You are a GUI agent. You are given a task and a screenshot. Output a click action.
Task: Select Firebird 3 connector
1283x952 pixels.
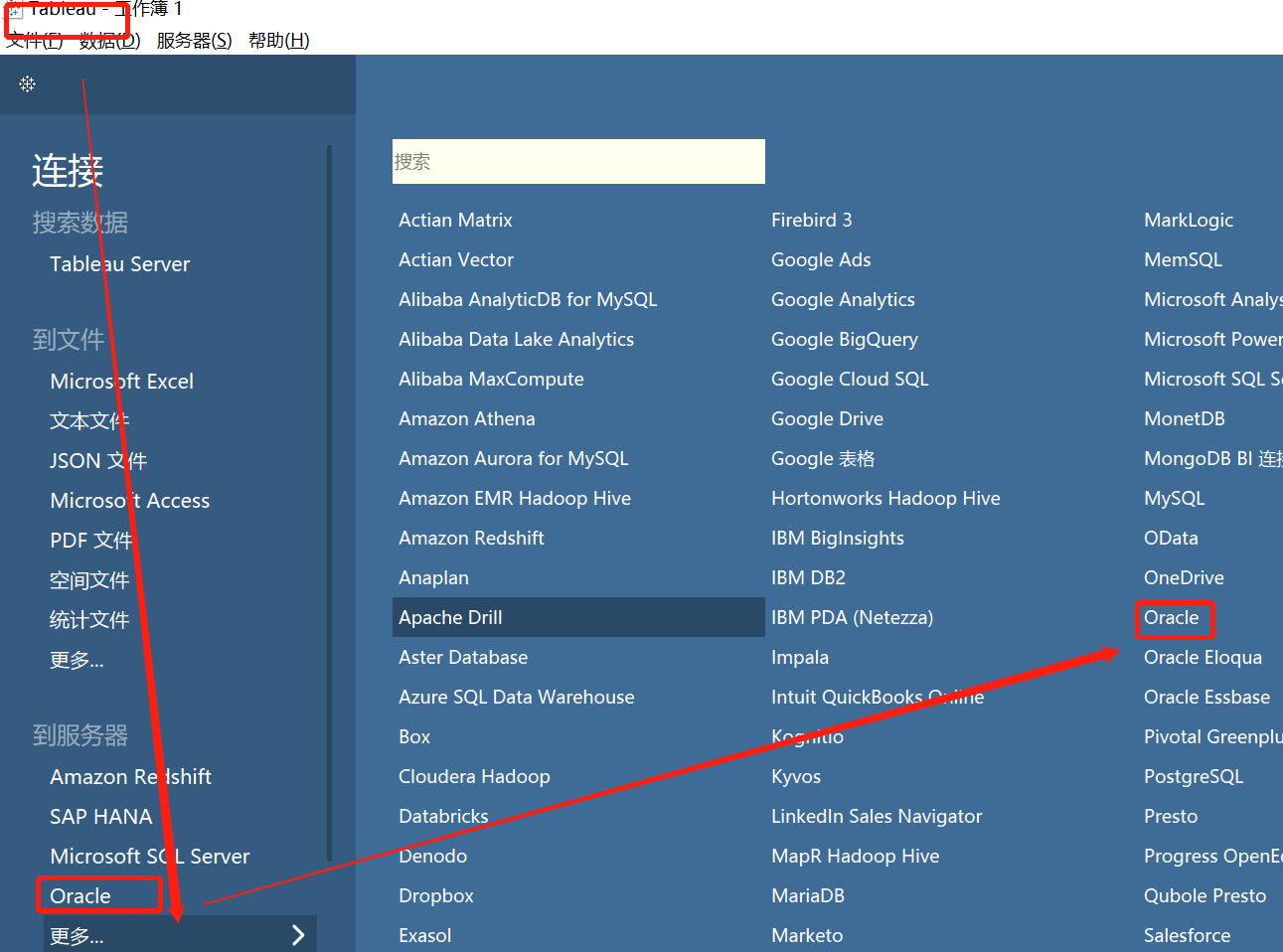[812, 220]
